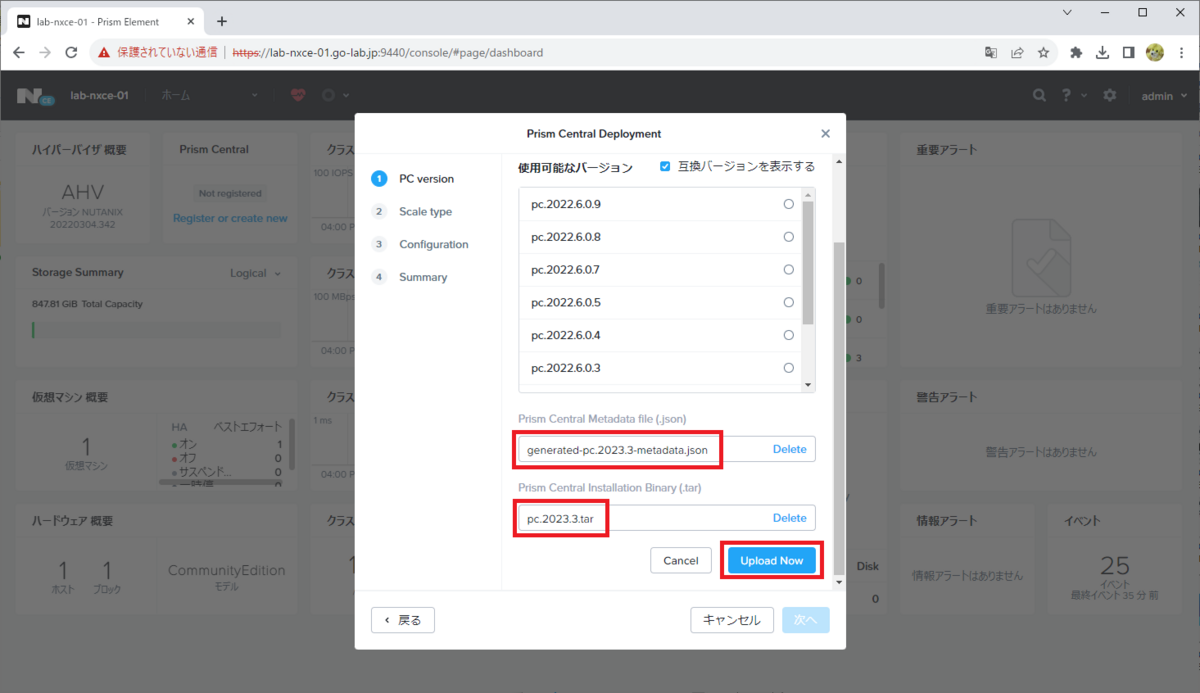
Task: Select the pc.2022.6.0.3 radio button
Action: pos(789,368)
